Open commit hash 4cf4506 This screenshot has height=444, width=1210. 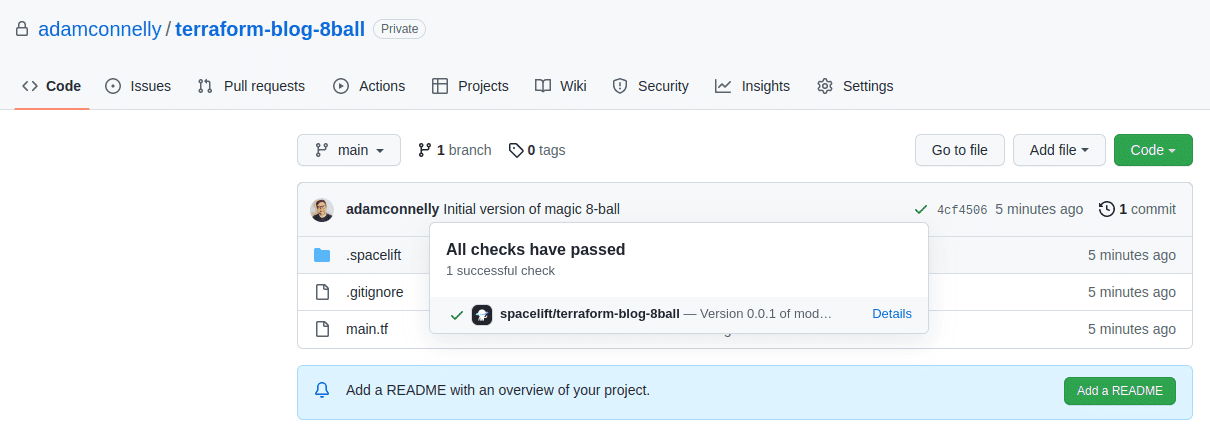(x=962, y=210)
